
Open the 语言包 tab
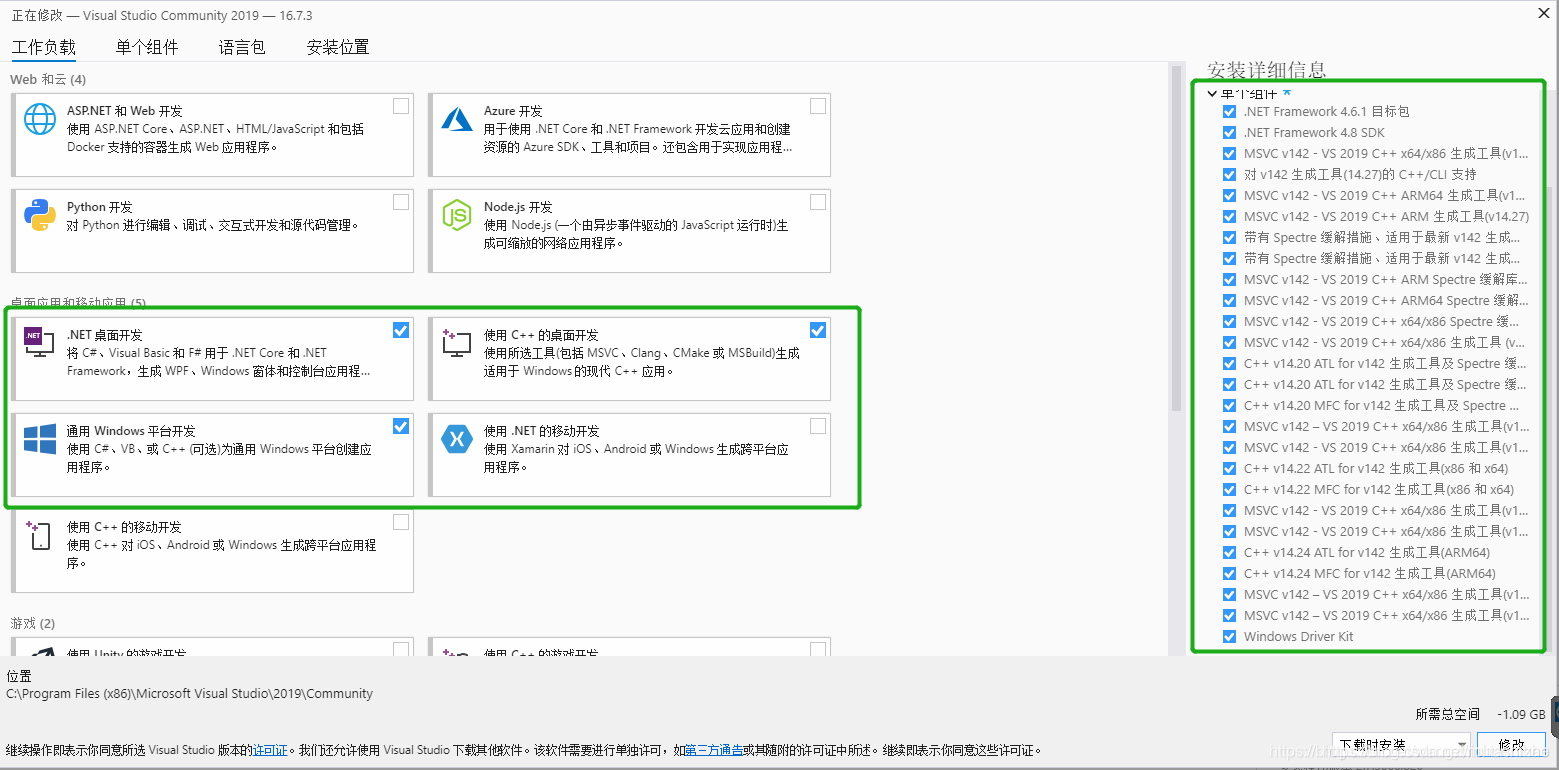(240, 46)
